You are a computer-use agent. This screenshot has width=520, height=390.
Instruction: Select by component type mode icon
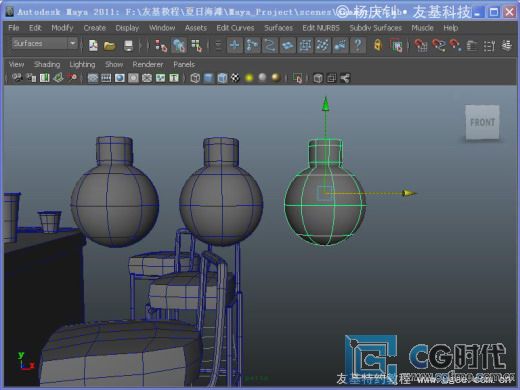(x=196, y=46)
